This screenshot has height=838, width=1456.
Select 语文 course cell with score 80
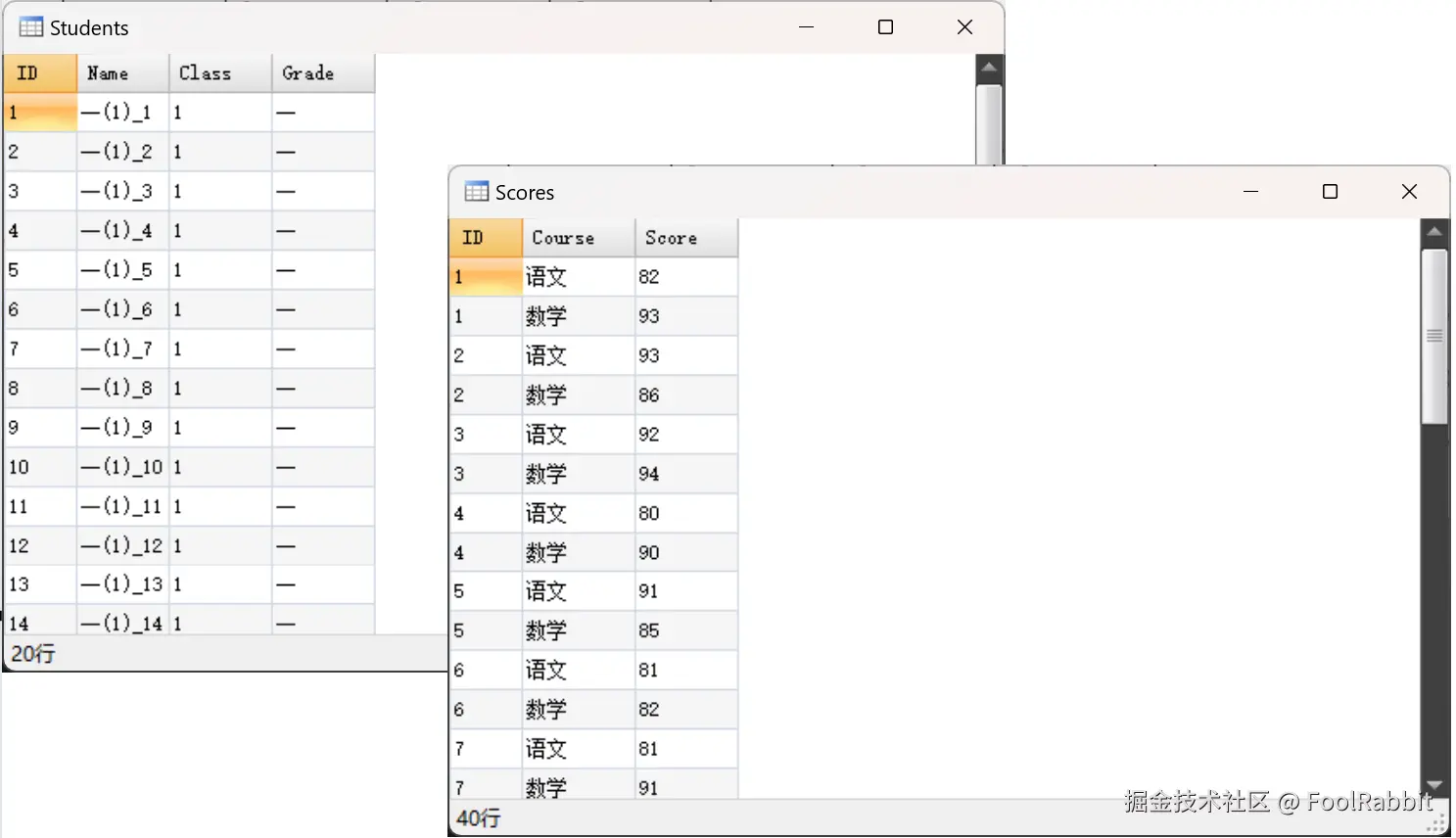click(x=579, y=513)
